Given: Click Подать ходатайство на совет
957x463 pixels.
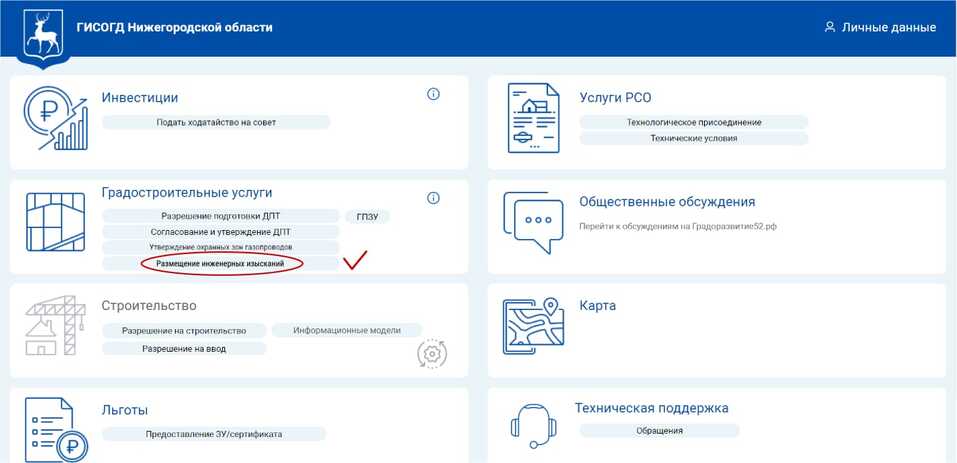Looking at the screenshot, I should tap(216, 122).
